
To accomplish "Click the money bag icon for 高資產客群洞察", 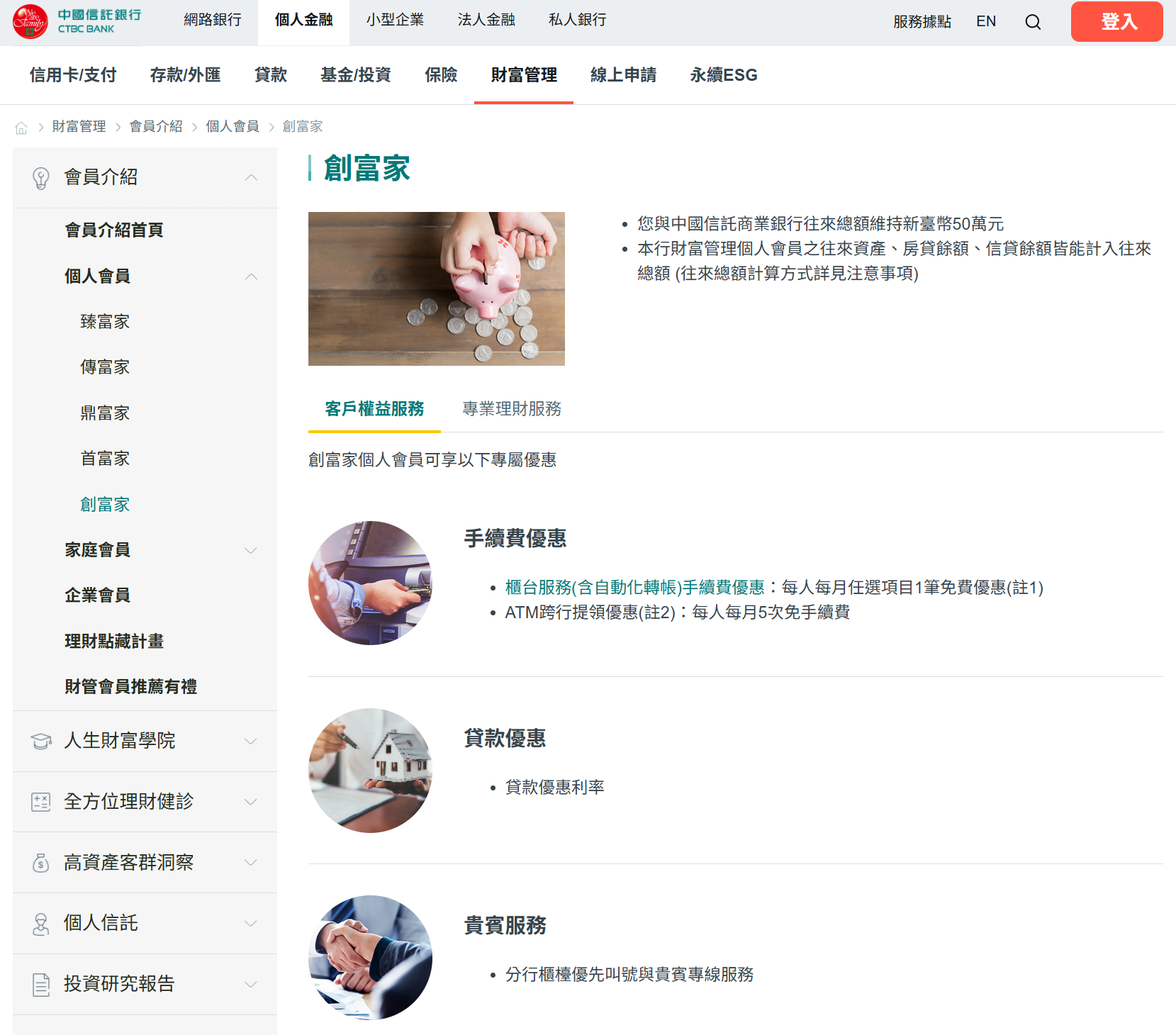I will [x=41, y=863].
